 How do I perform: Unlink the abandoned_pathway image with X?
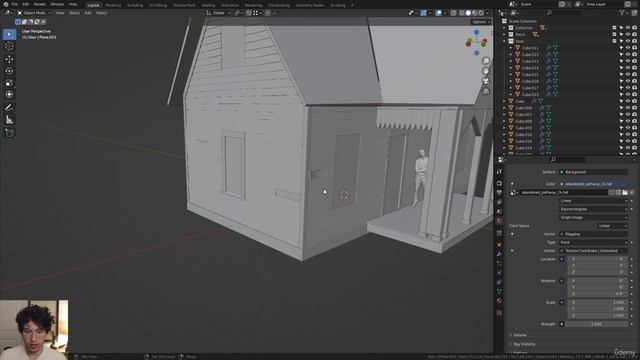(631, 192)
